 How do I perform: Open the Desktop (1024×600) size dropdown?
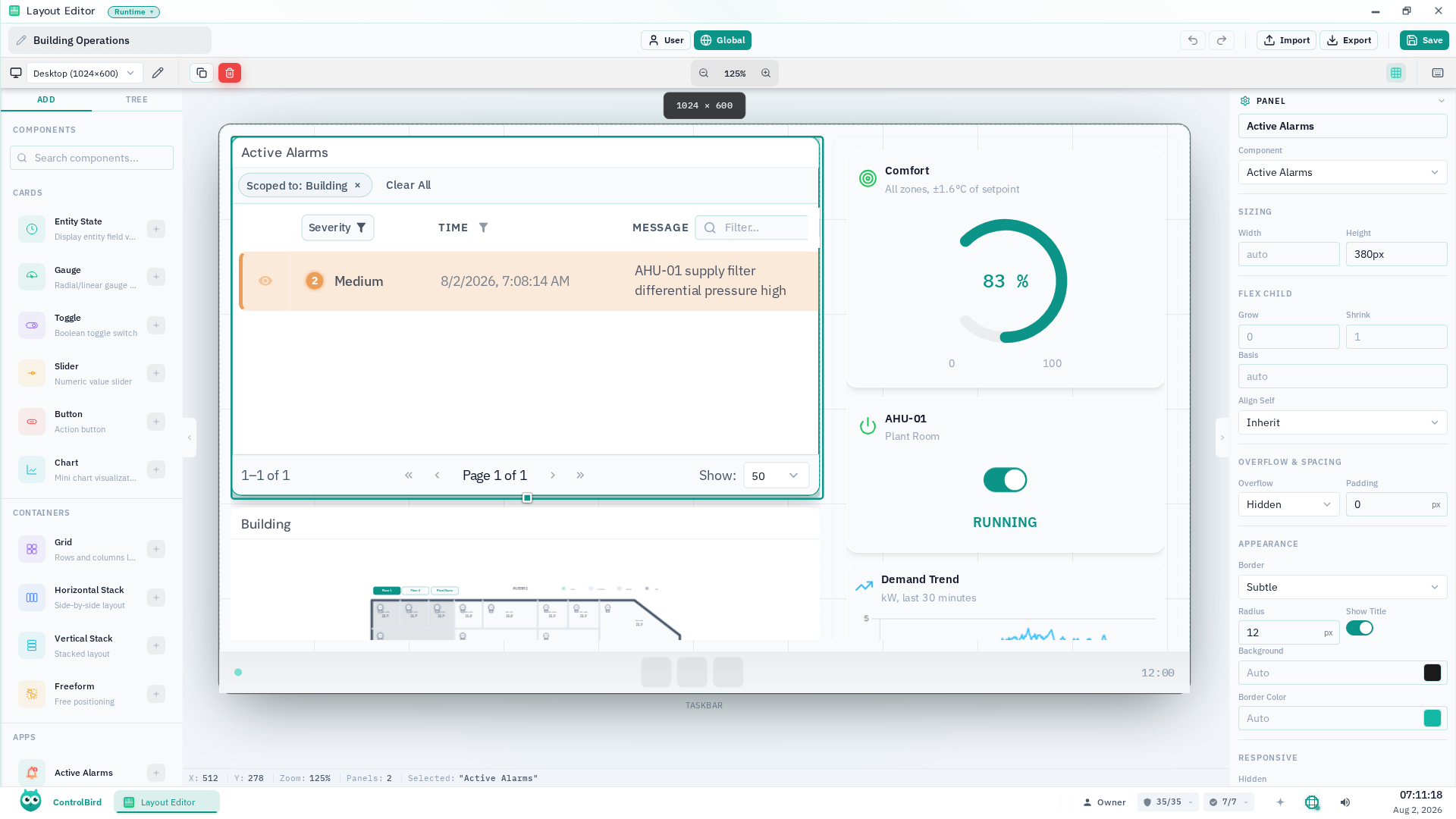coord(84,73)
